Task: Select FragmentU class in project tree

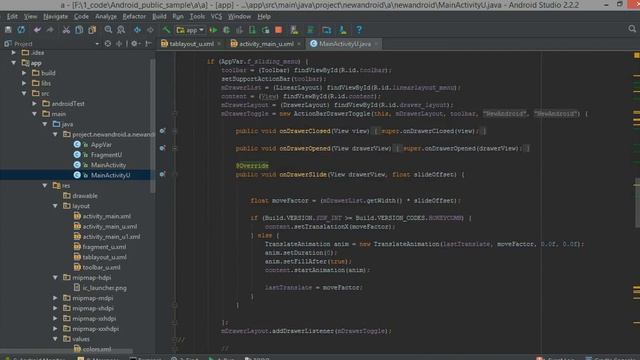Action: pos(106,155)
